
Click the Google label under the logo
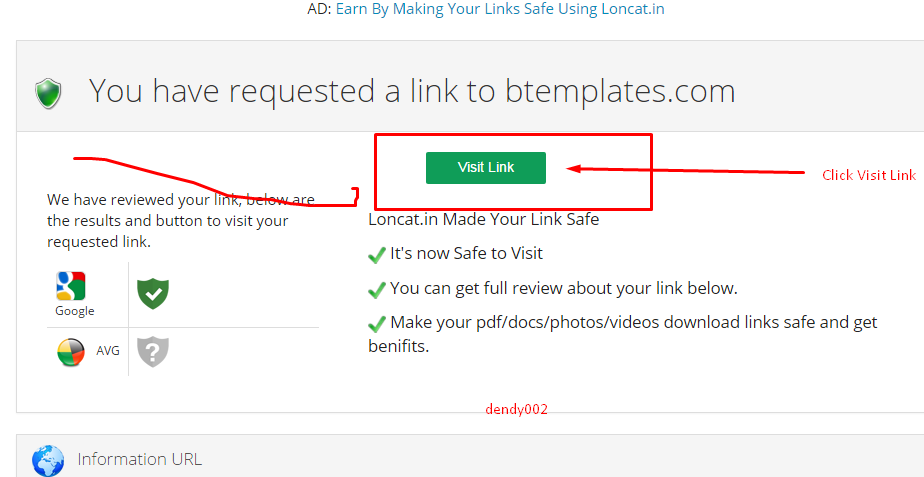click(75, 311)
